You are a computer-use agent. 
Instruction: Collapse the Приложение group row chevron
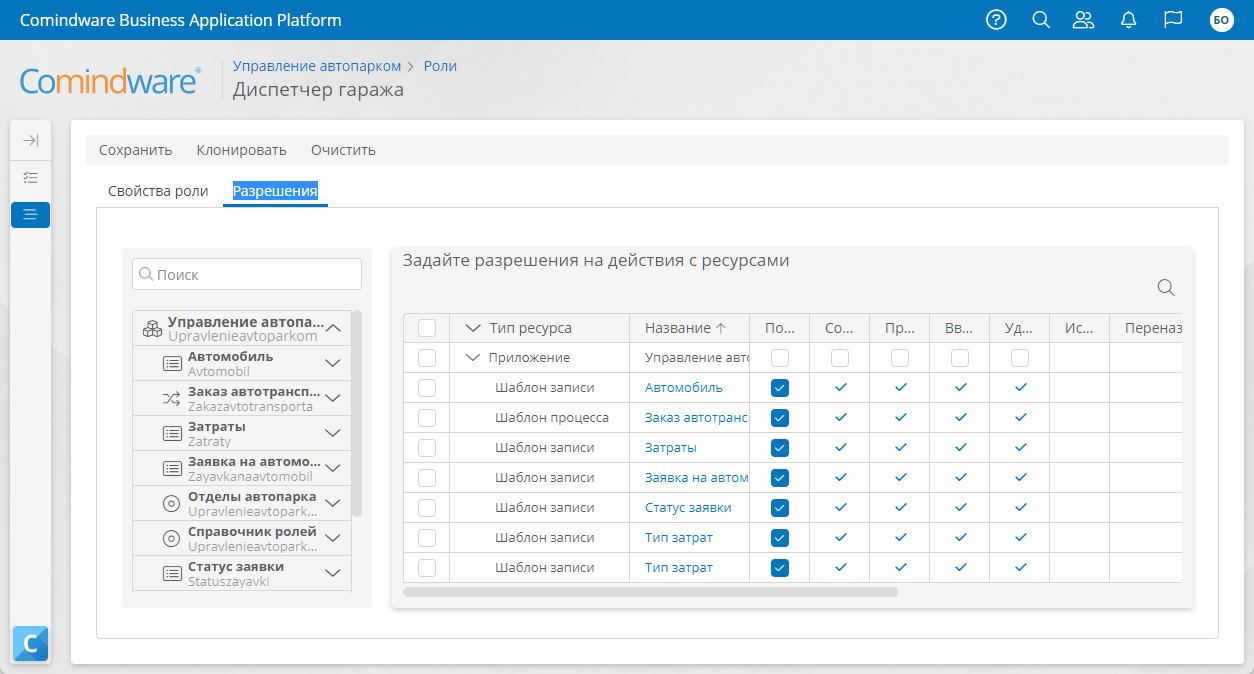472,358
